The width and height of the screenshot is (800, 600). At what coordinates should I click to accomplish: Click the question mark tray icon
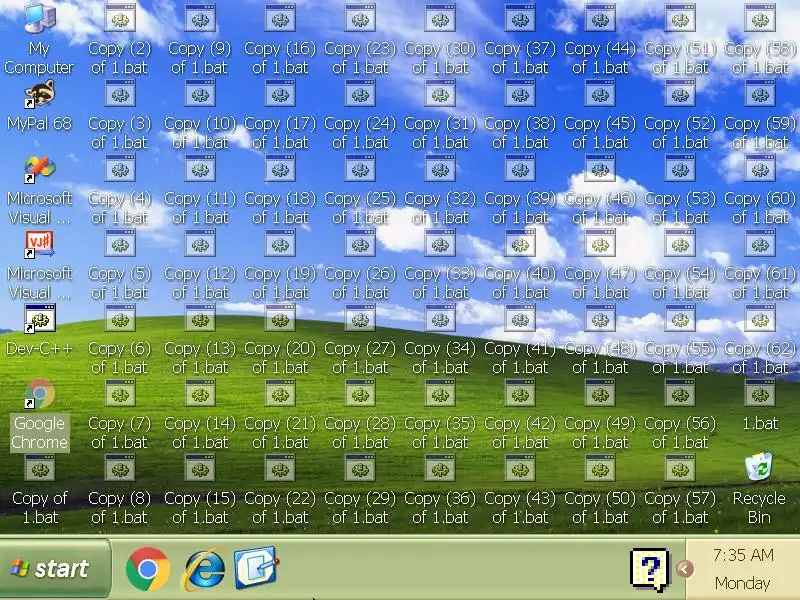[x=649, y=569]
